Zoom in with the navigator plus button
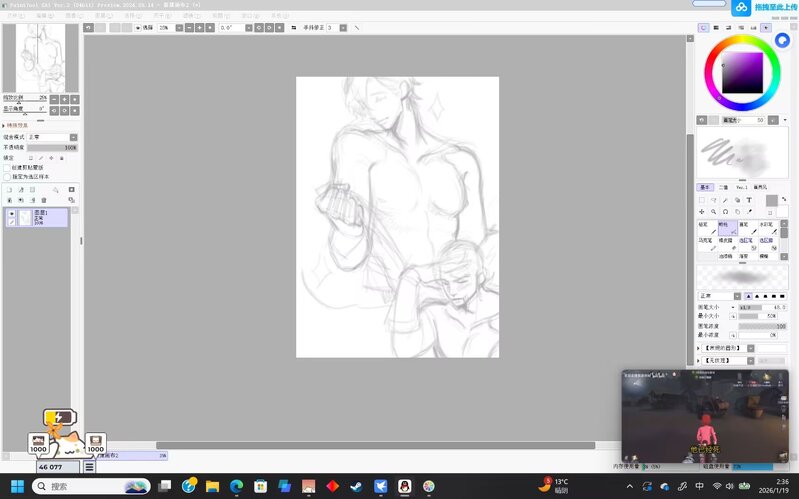The height and width of the screenshot is (499, 799). coord(64,99)
